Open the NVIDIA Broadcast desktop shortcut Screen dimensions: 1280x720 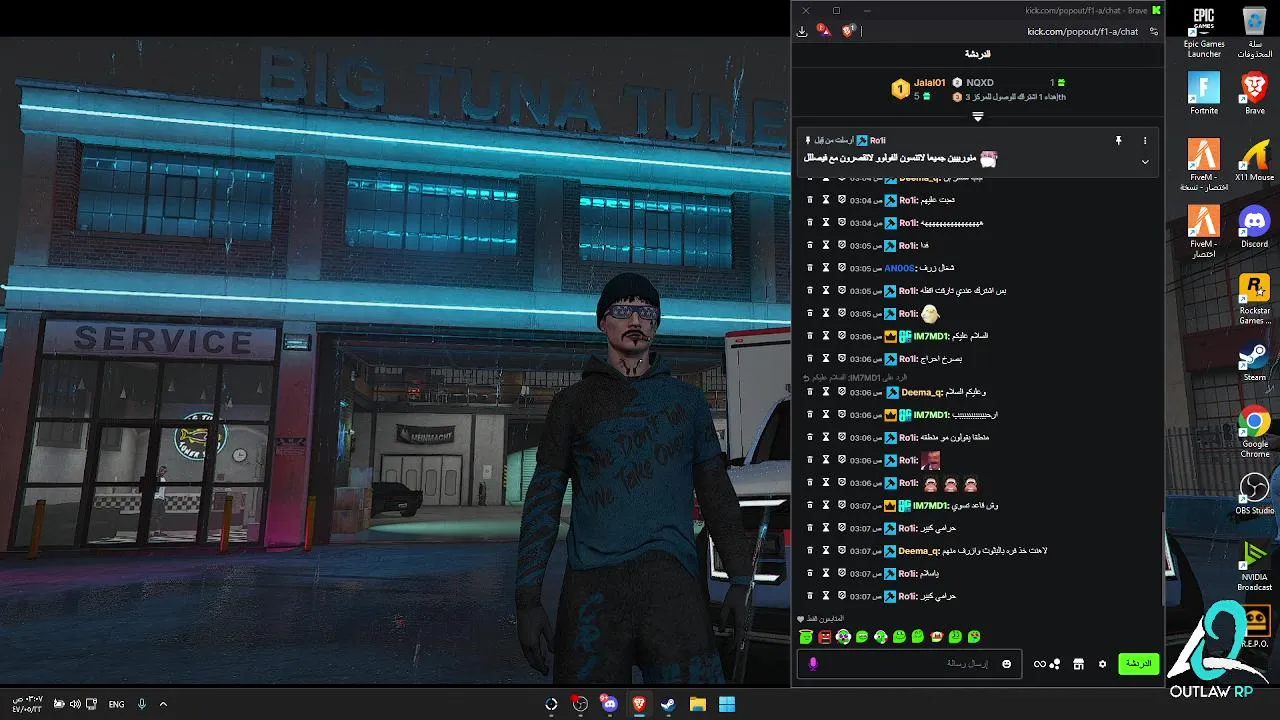point(1254,566)
